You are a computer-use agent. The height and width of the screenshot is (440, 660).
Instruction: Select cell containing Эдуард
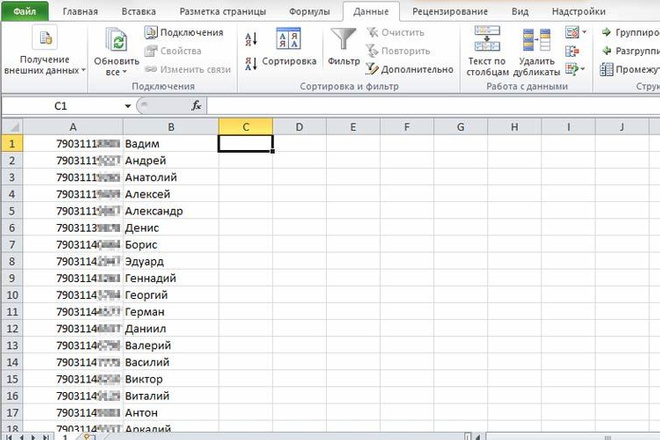coord(171,261)
